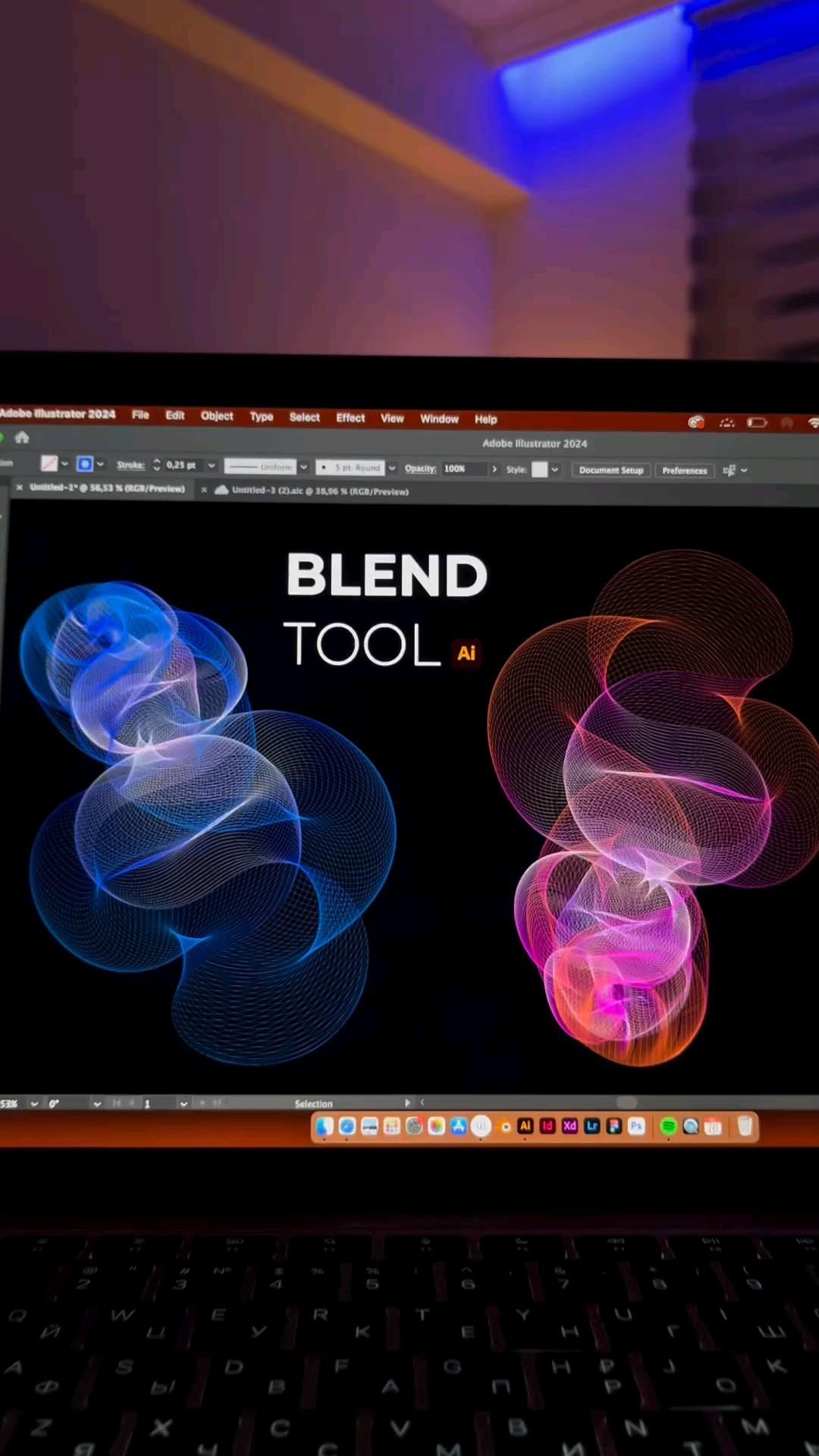Click the Wi-Fi status icon

pyautogui.click(x=813, y=423)
